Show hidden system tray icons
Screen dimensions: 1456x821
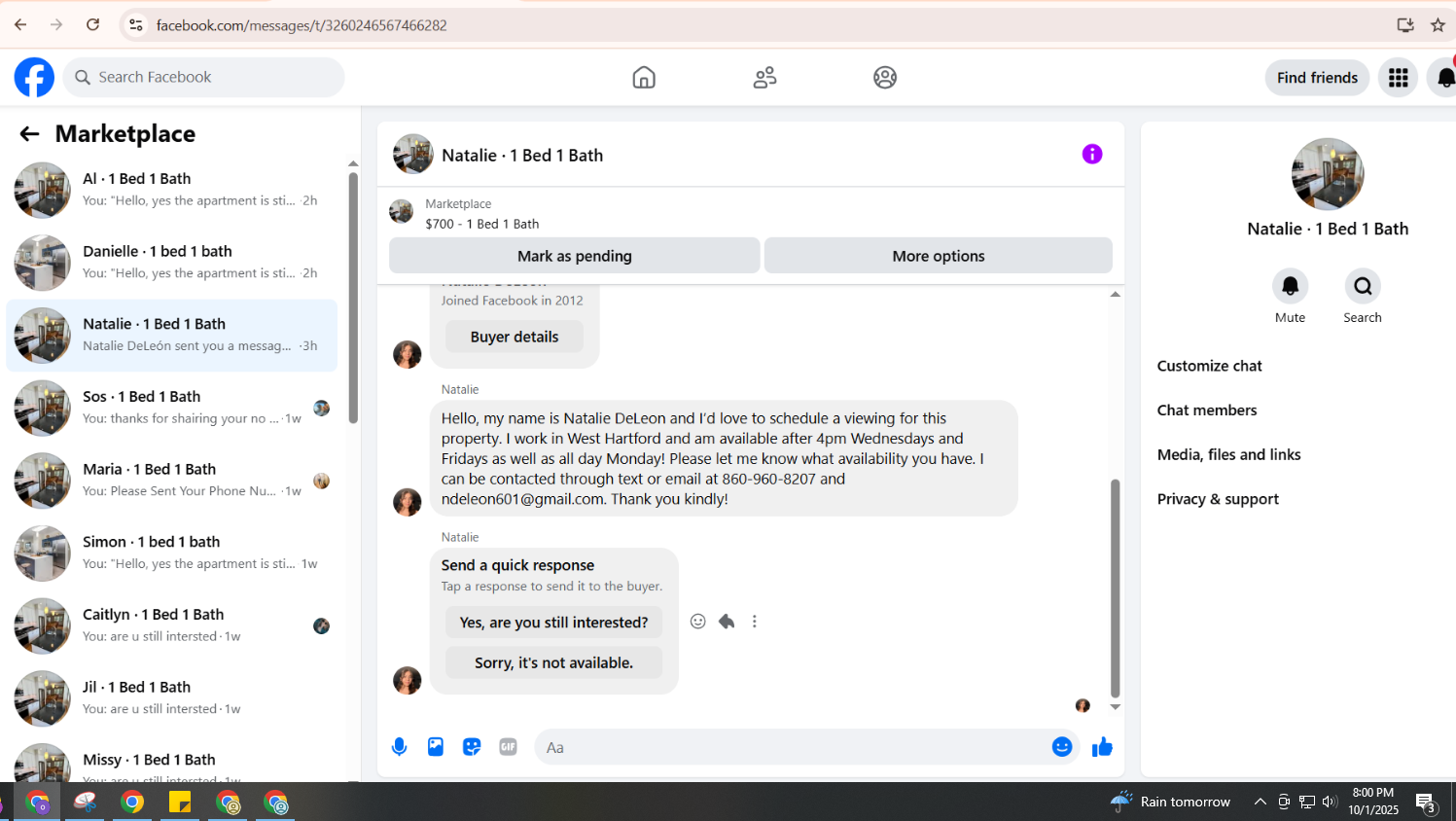click(1260, 802)
